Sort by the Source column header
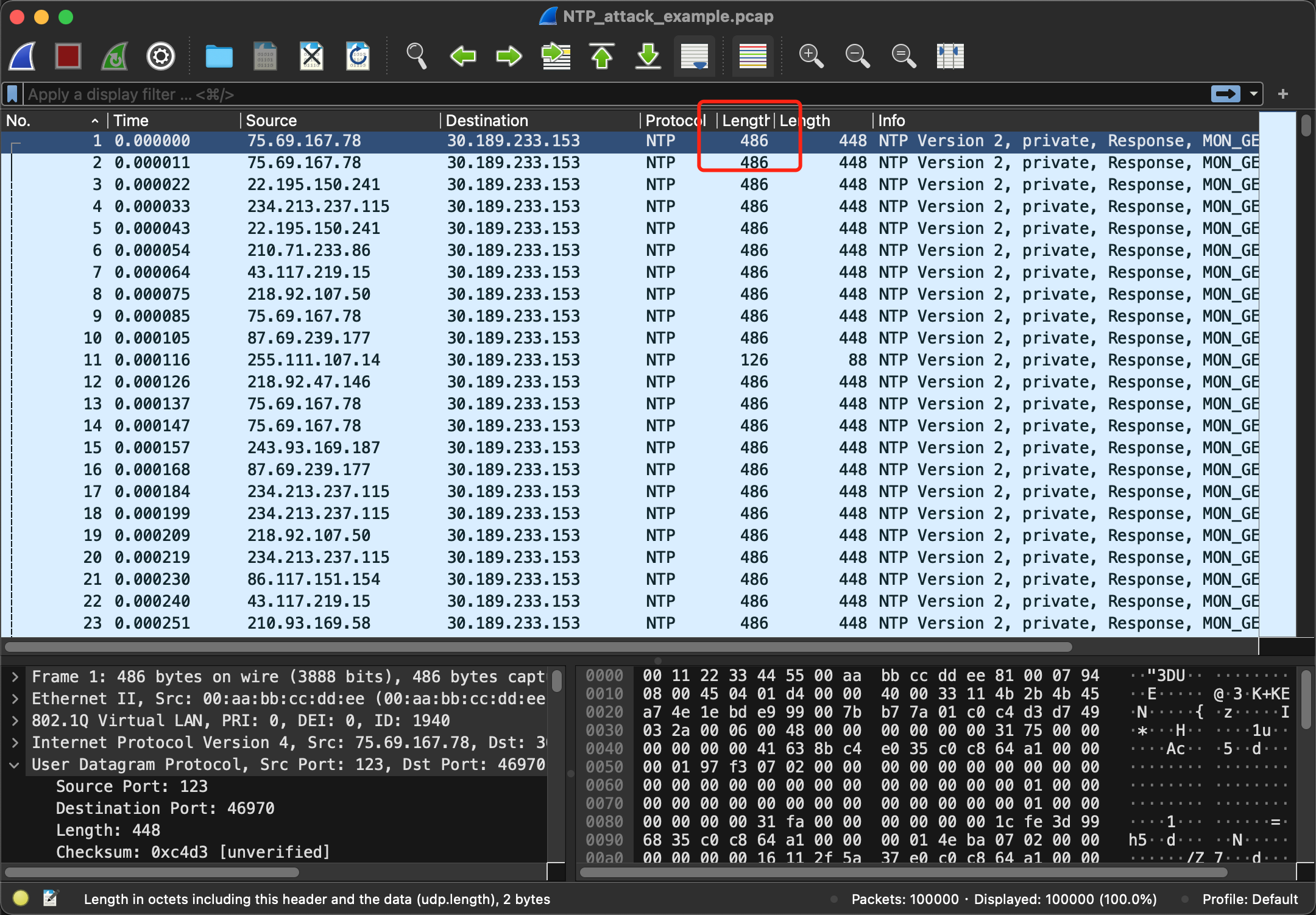 click(x=271, y=121)
